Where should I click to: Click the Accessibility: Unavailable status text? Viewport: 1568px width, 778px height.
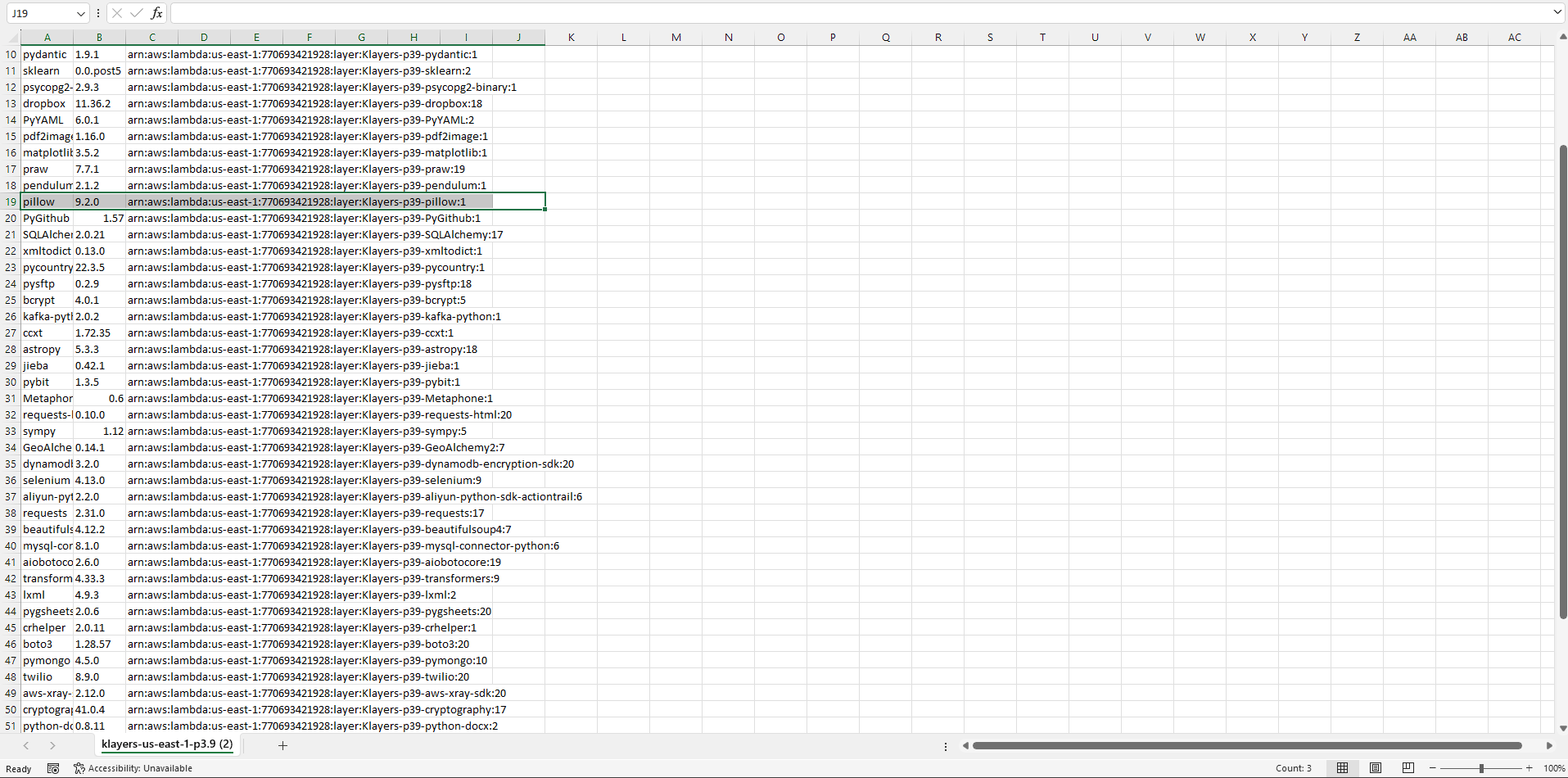[x=140, y=768]
